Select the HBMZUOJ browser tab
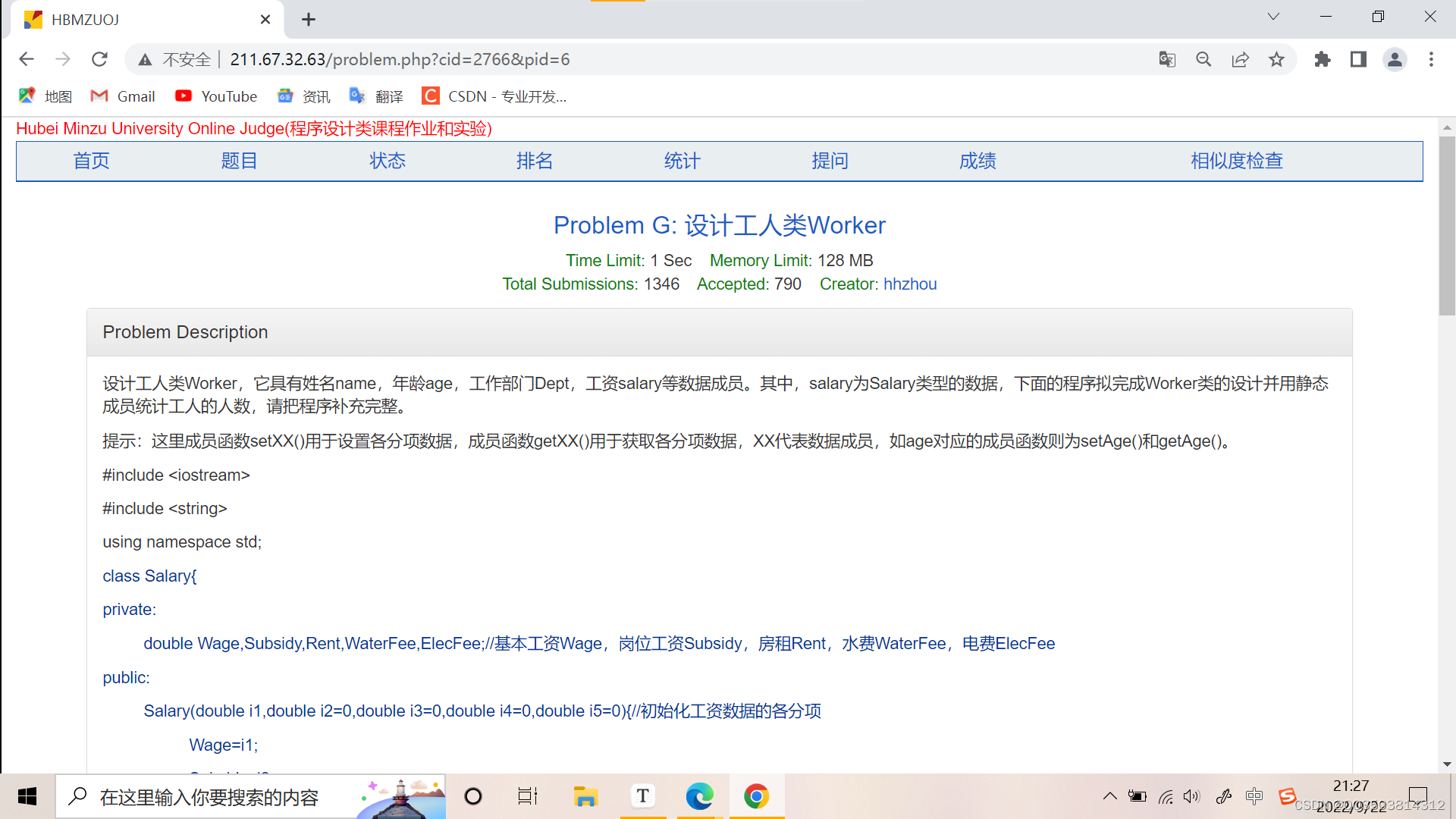The height and width of the screenshot is (819, 1456). (136, 19)
